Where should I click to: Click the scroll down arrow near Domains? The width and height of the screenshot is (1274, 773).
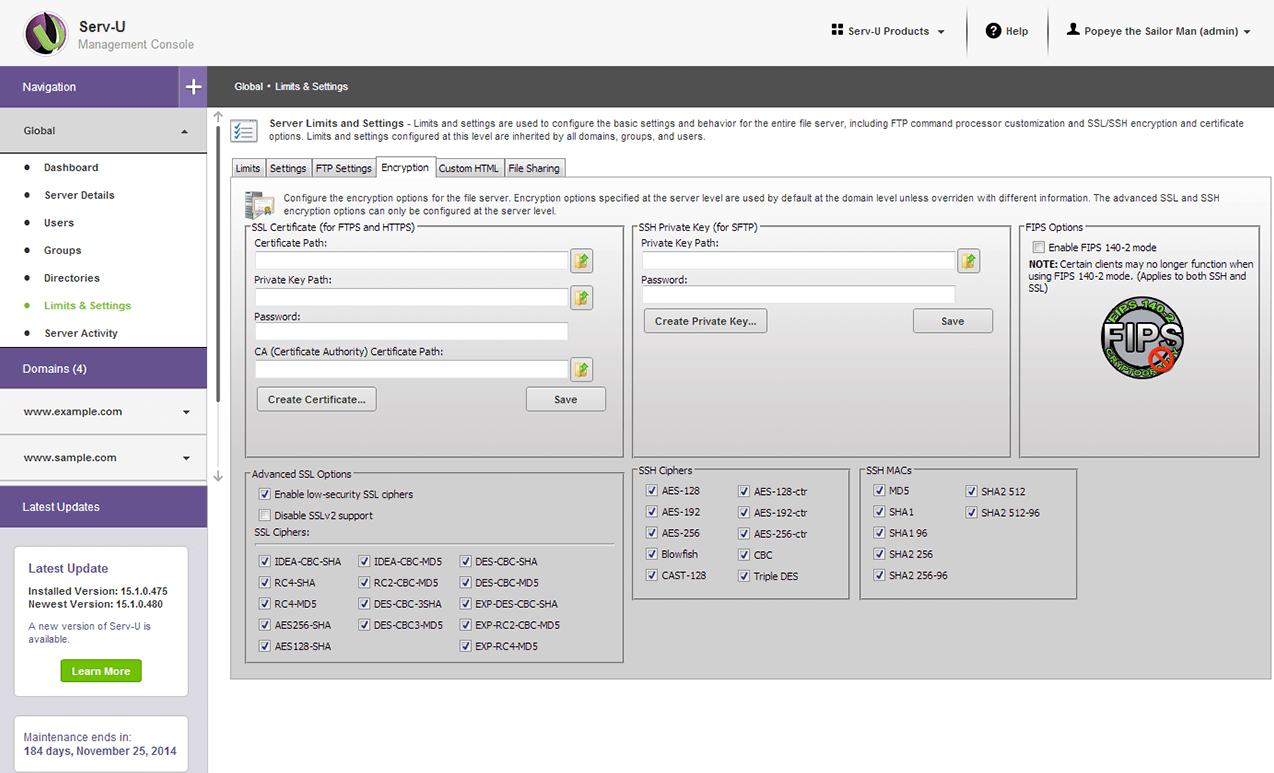coord(218,477)
